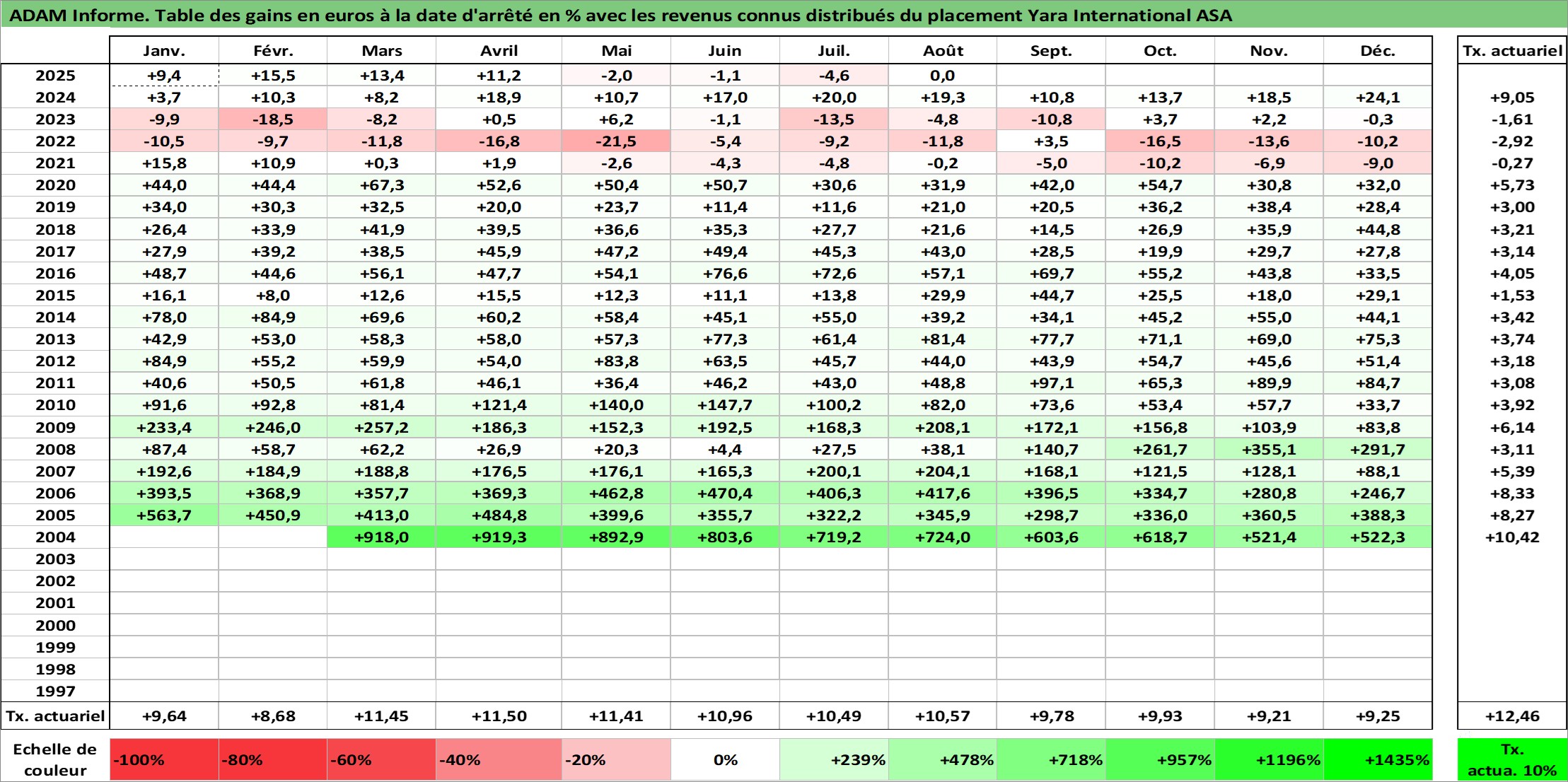Click the Tx. actuariel bottom row label
This screenshot has height=782, width=1568.
pos(55,716)
